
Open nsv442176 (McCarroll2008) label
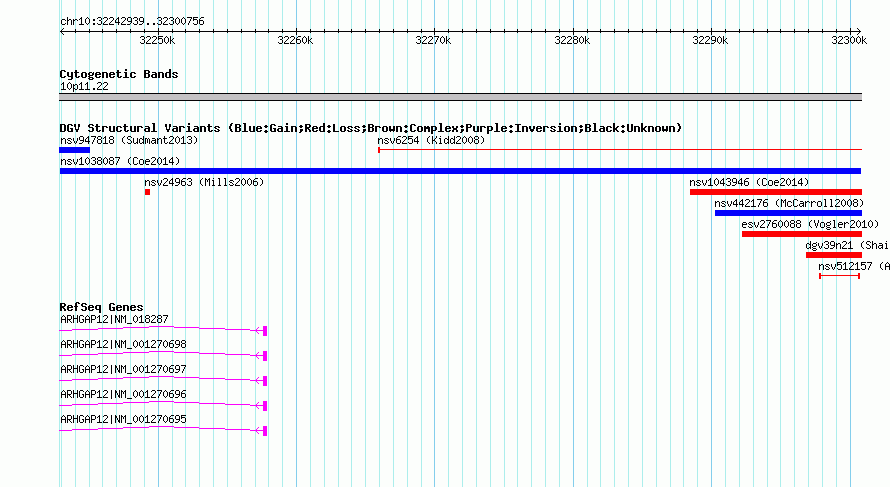(789, 203)
